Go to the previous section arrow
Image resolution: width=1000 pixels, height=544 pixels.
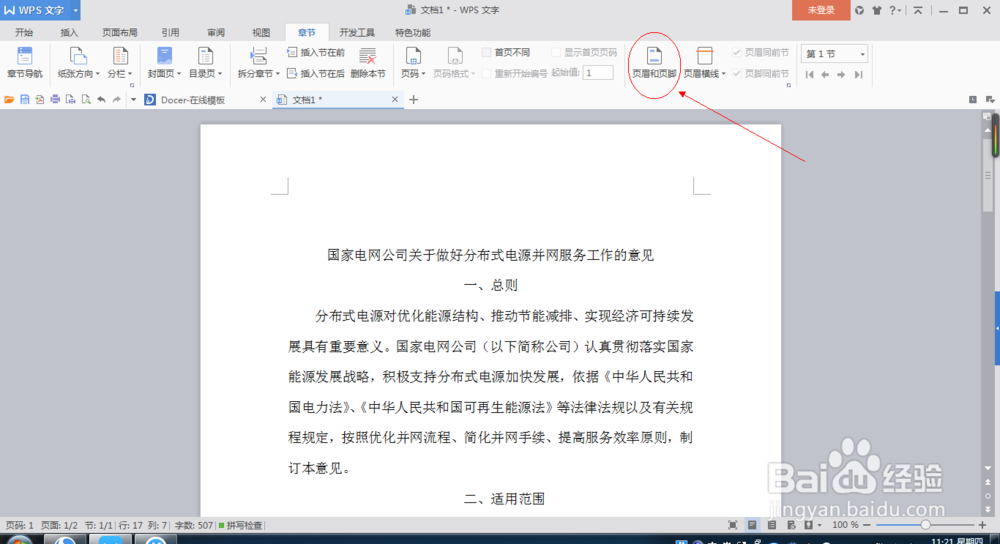click(825, 75)
